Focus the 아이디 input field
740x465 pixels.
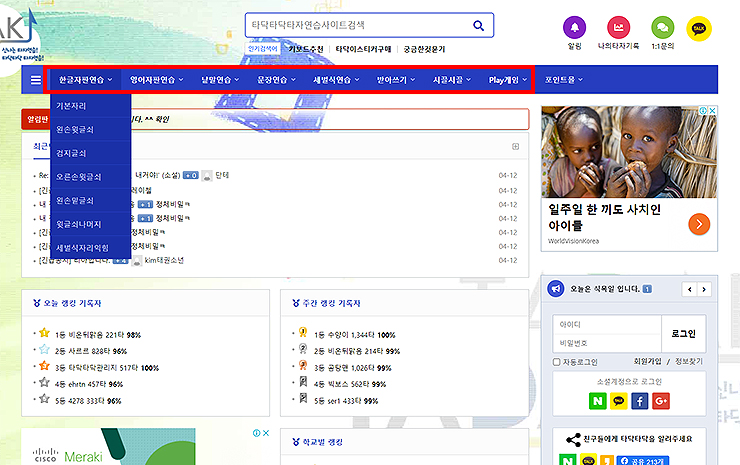point(607,324)
